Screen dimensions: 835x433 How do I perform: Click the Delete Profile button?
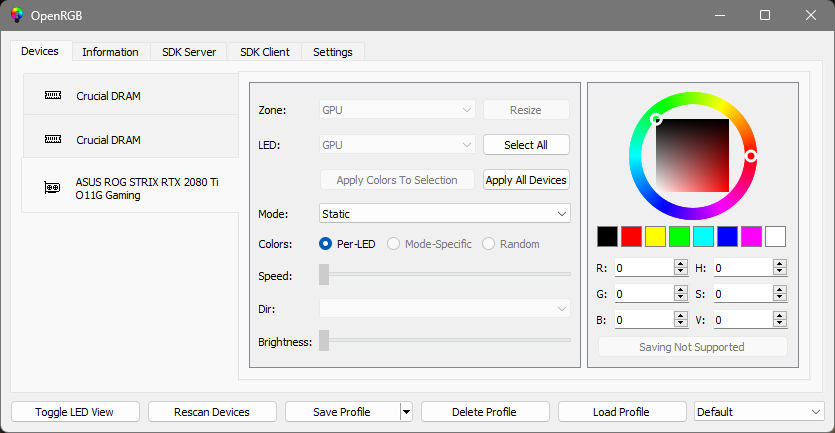pyautogui.click(x=485, y=412)
